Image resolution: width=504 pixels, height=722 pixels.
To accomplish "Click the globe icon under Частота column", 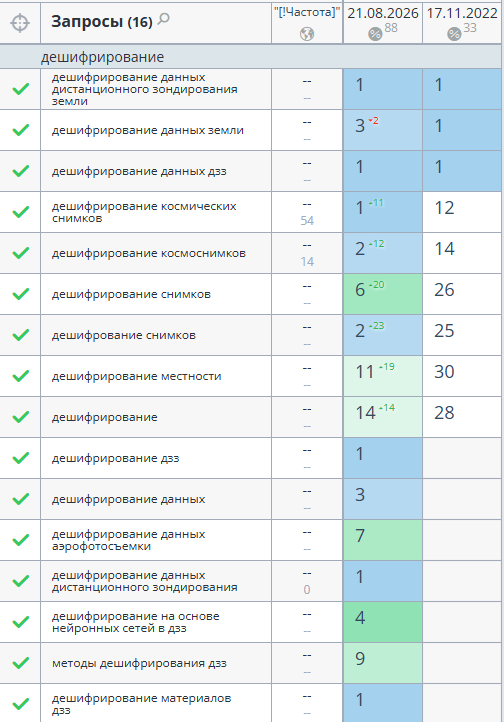I will [307, 34].
